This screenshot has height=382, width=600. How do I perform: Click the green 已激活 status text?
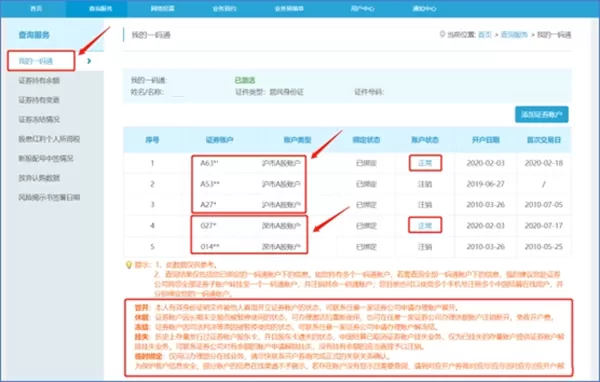(245, 80)
